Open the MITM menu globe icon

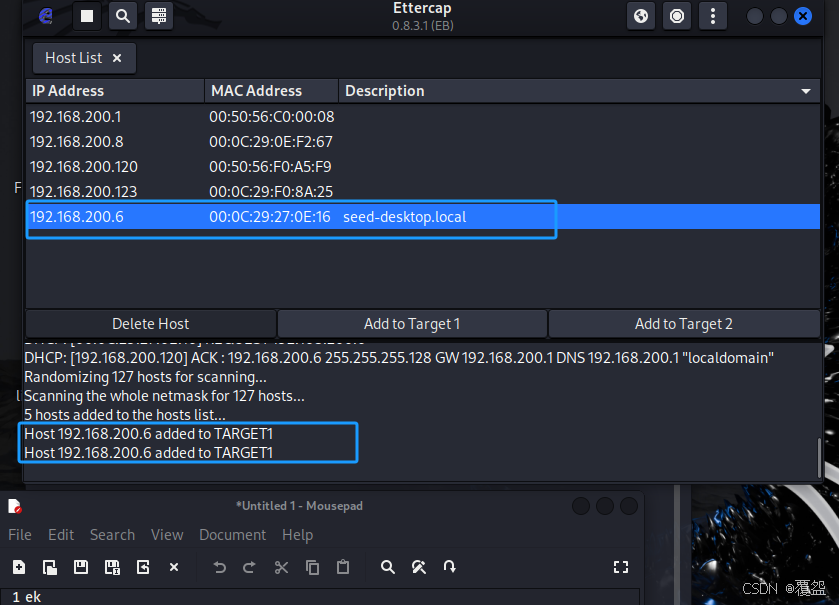640,16
